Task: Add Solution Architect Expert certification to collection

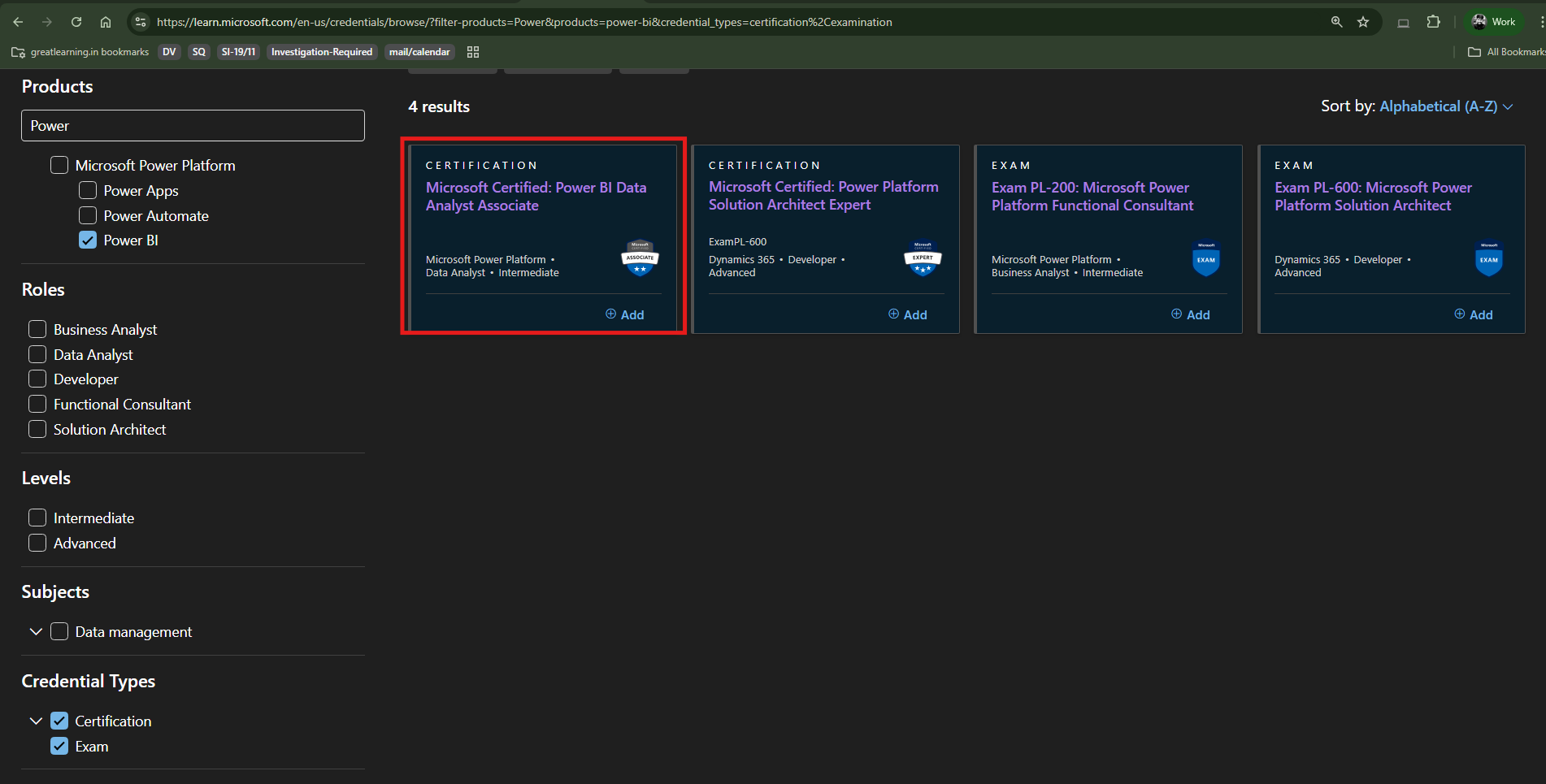Action: click(x=907, y=314)
